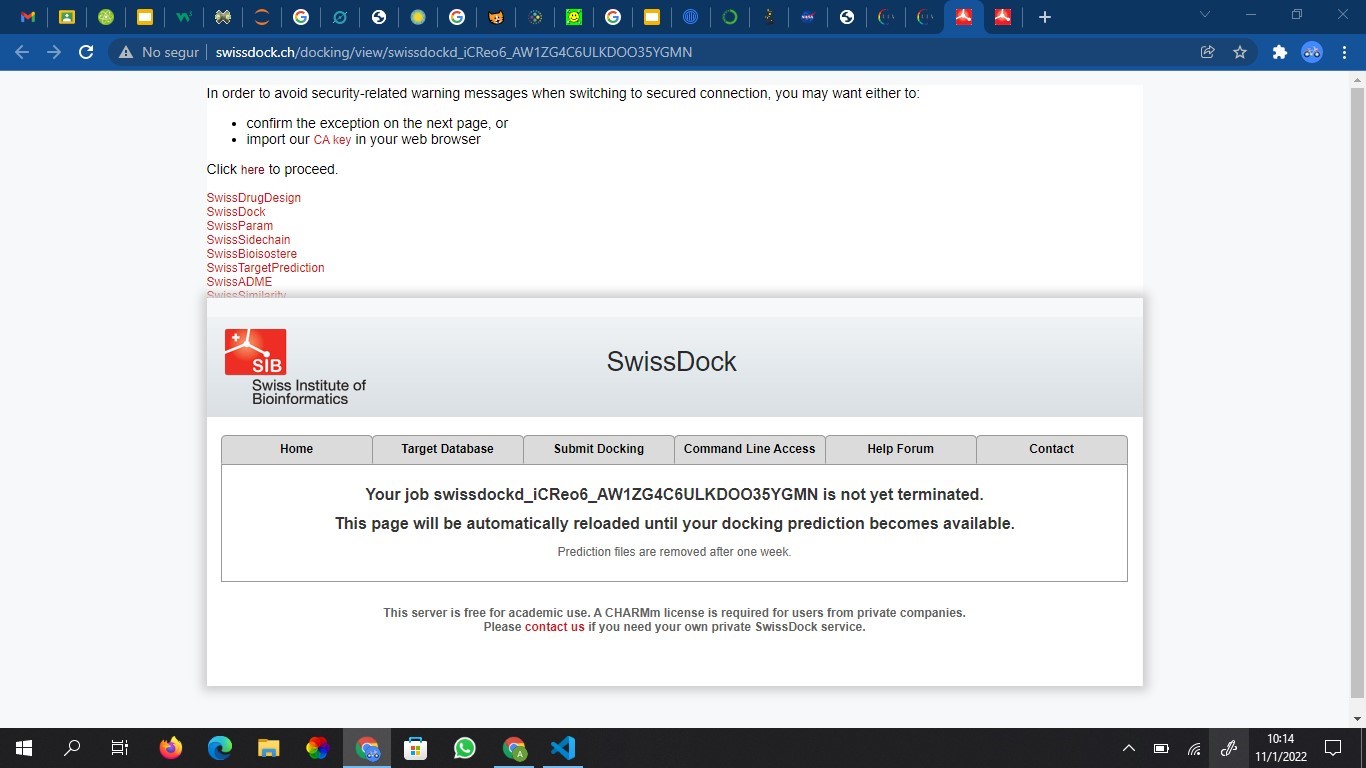Screen dimensions: 1366x768
Task: Switch to the Target Database tab
Action: (447, 449)
